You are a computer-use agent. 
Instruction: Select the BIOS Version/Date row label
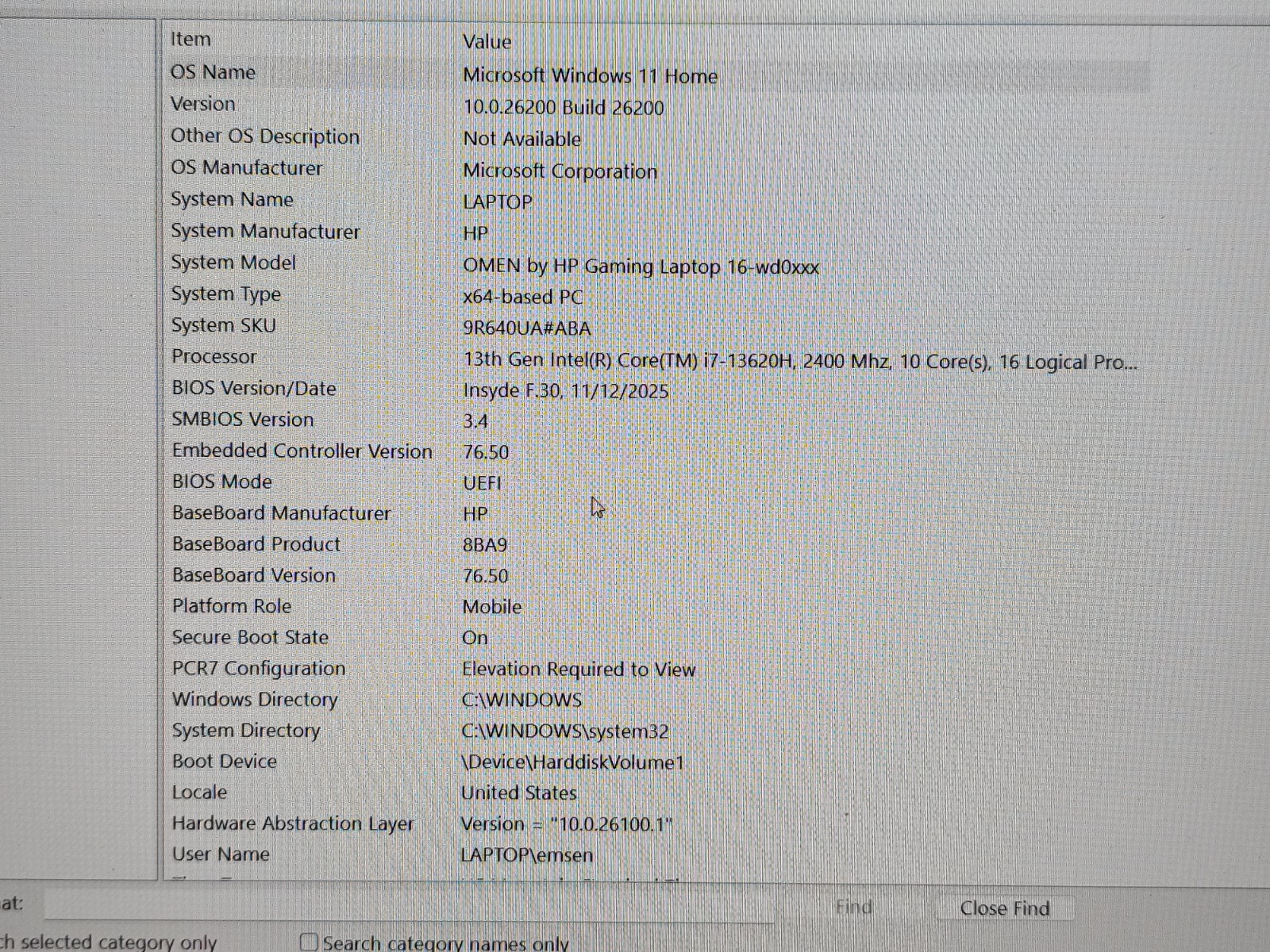pyautogui.click(x=254, y=389)
